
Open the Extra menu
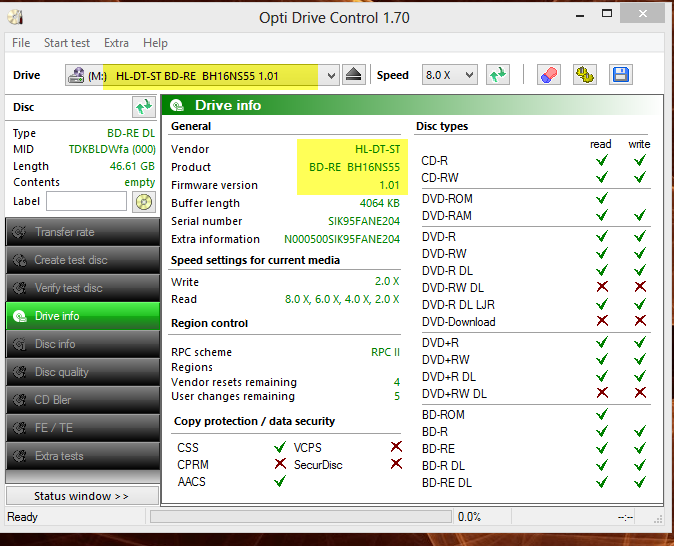coord(116,43)
